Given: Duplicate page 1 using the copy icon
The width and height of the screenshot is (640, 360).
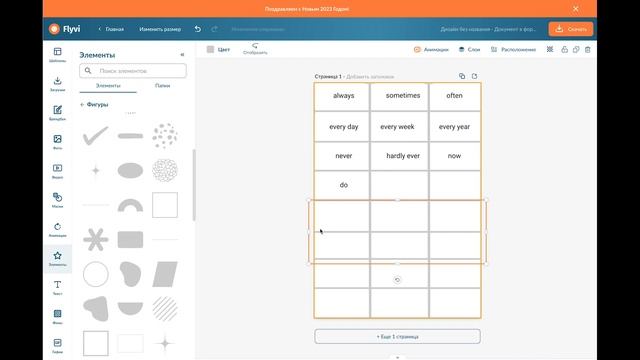Looking at the screenshot, I should [462, 76].
